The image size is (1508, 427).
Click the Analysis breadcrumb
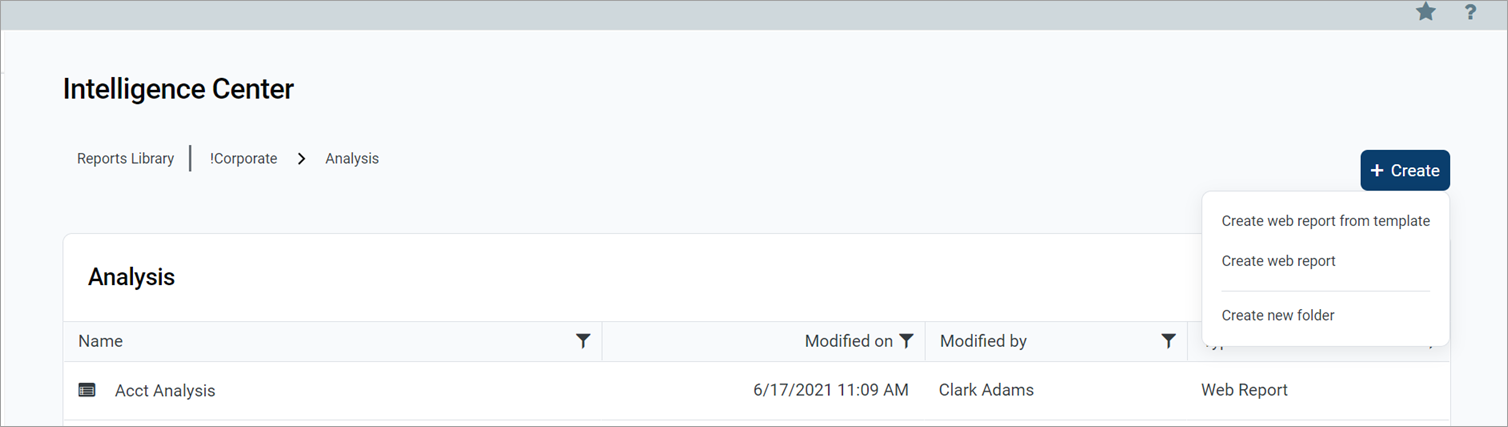pyautogui.click(x=352, y=158)
